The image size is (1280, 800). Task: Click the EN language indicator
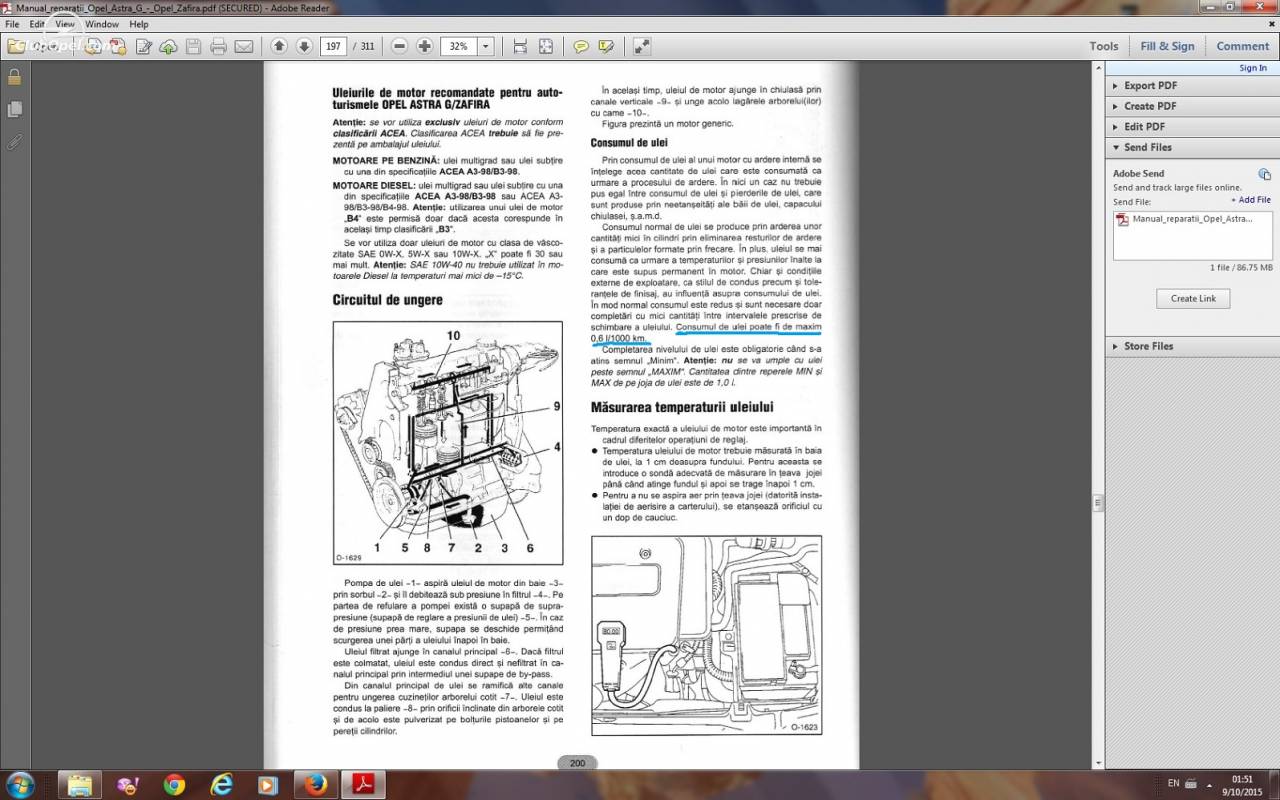click(1173, 784)
